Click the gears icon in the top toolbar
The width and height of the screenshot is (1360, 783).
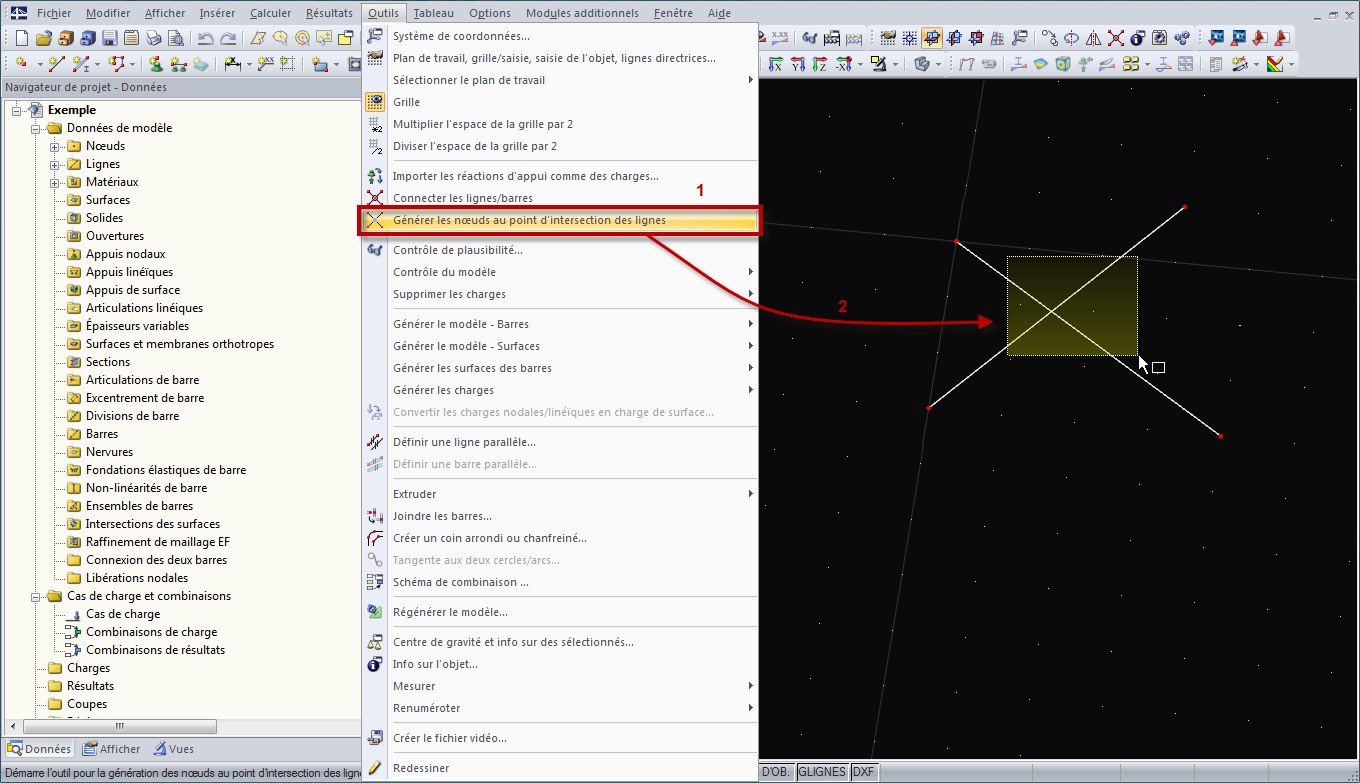click(1182, 38)
